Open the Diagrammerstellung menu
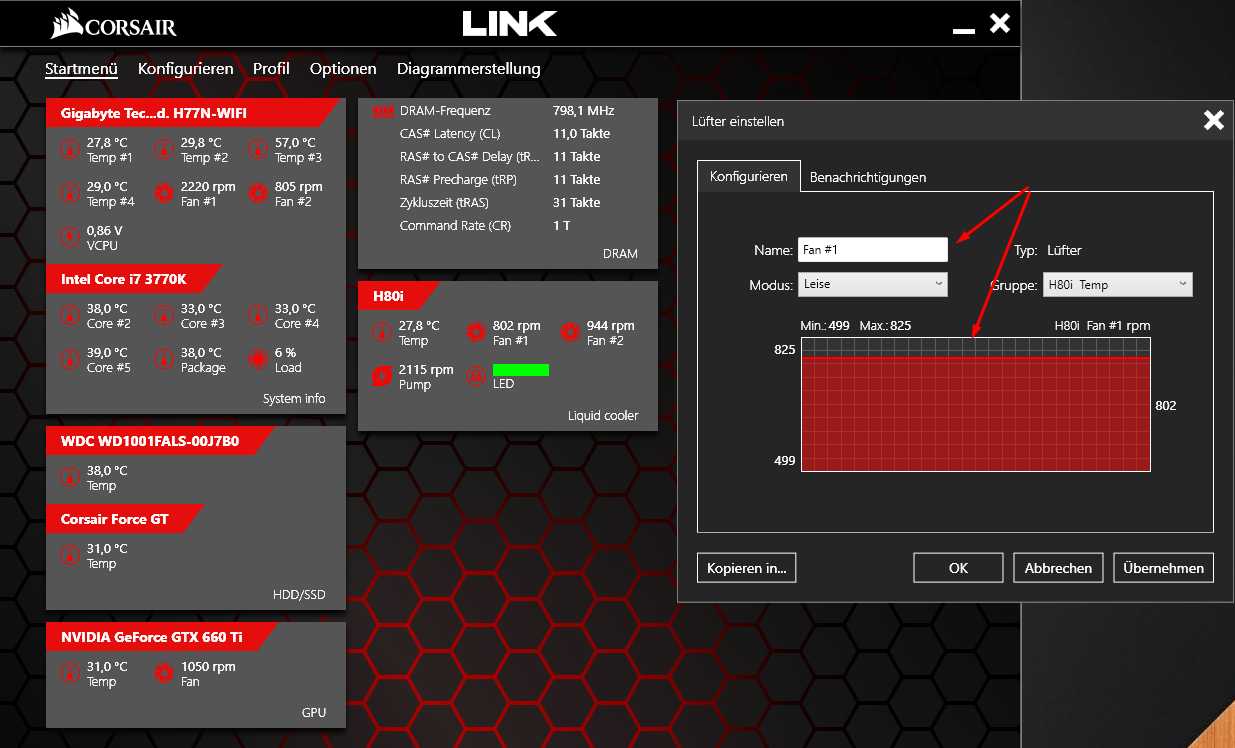 [469, 69]
